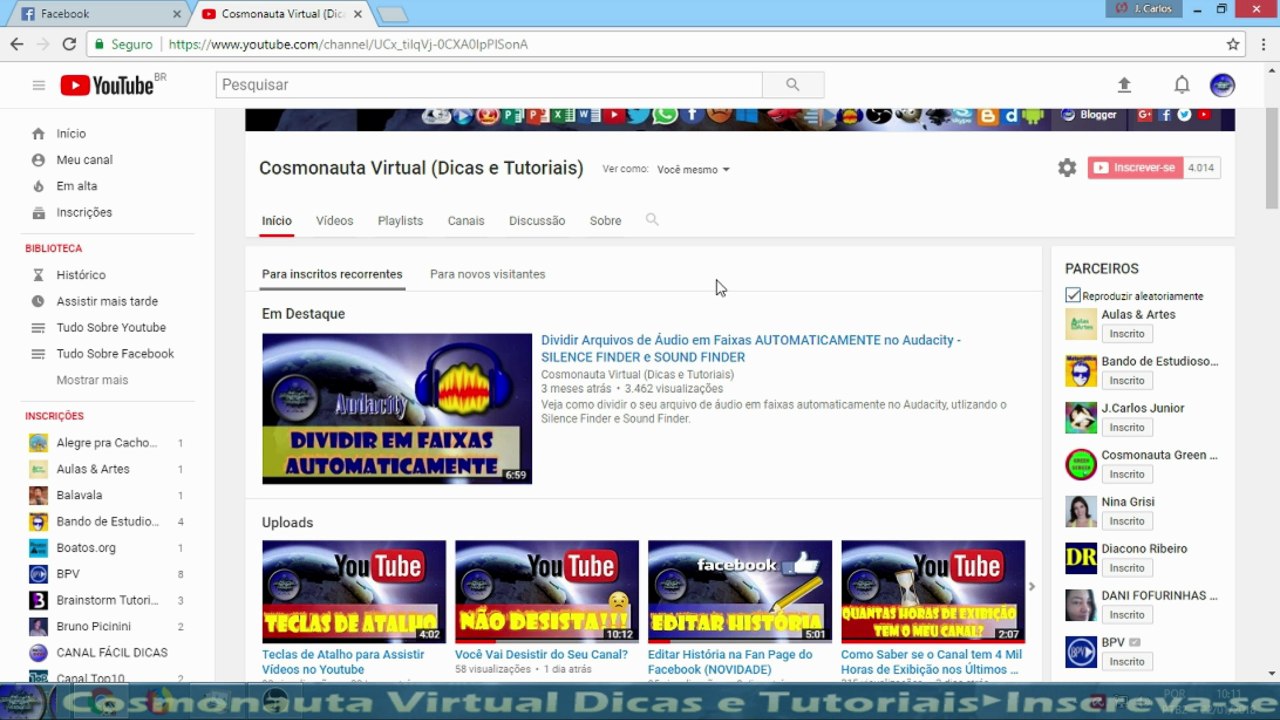Open DANI FOFURINHAS partner channel
The image size is (1280, 720).
(x=1159, y=595)
